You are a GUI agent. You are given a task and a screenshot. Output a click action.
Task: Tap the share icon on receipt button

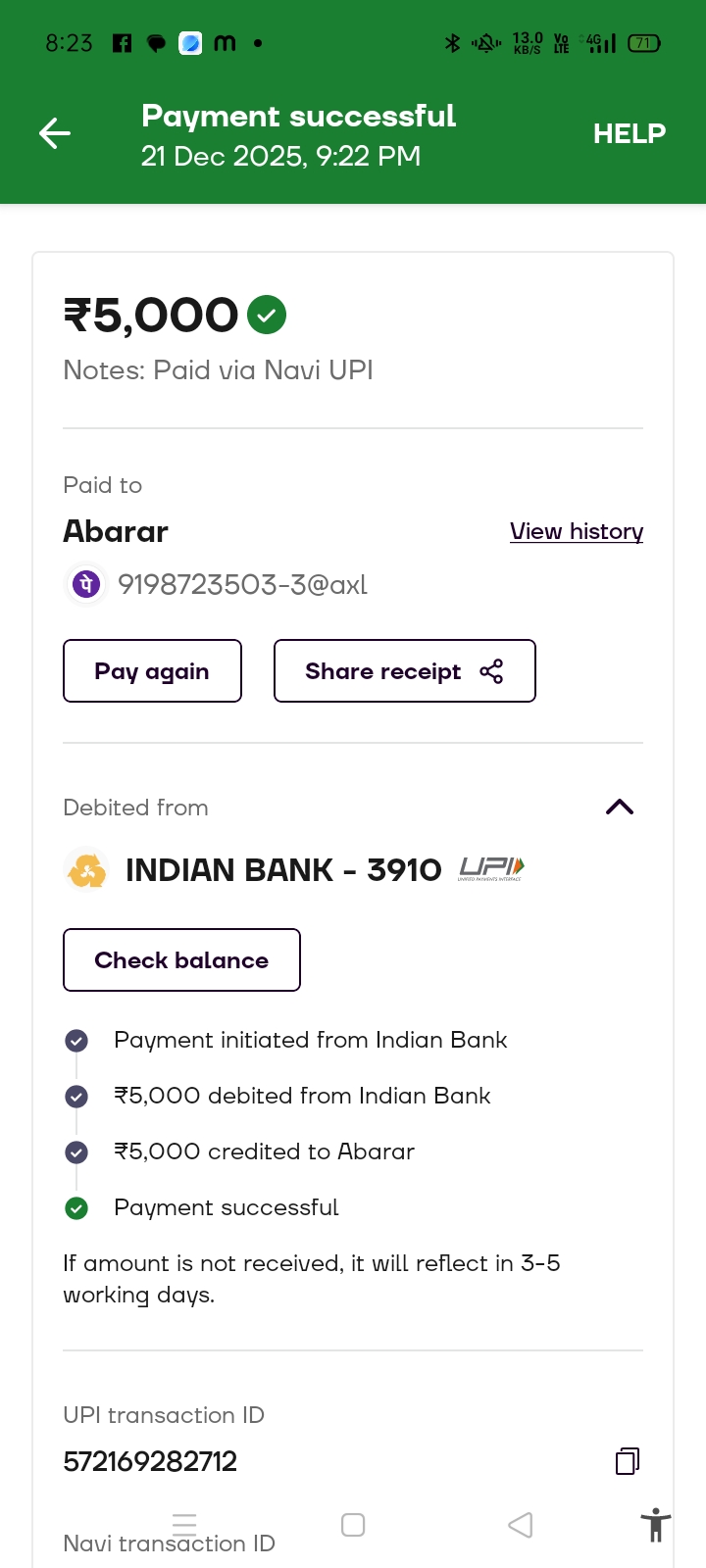coord(491,671)
